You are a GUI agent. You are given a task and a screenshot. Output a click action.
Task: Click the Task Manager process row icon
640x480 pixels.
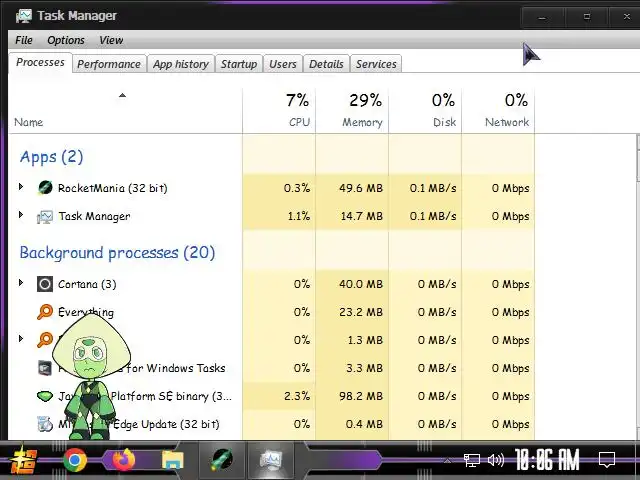(44, 216)
